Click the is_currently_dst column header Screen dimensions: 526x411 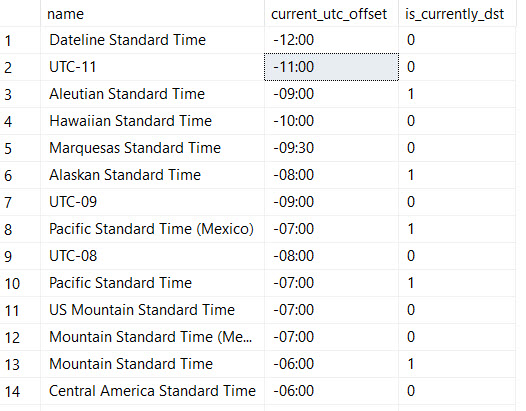457,13
